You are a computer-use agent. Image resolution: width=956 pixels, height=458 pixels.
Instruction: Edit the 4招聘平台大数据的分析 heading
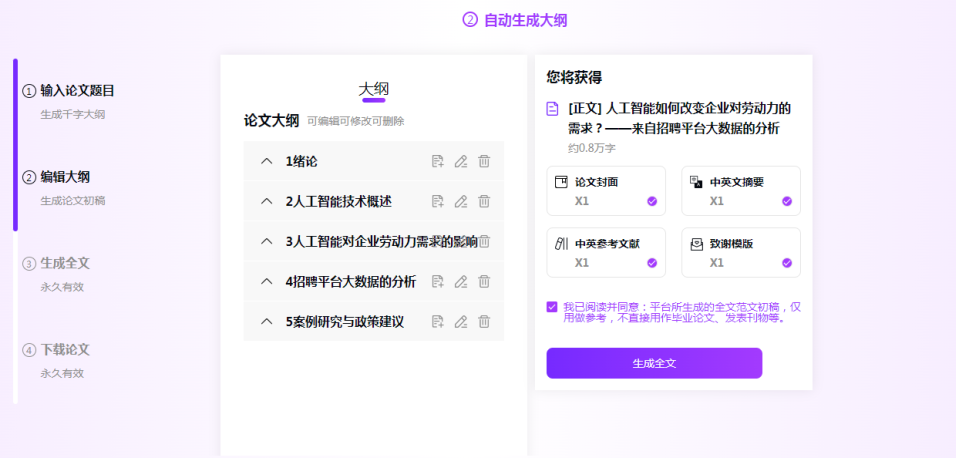point(461,281)
